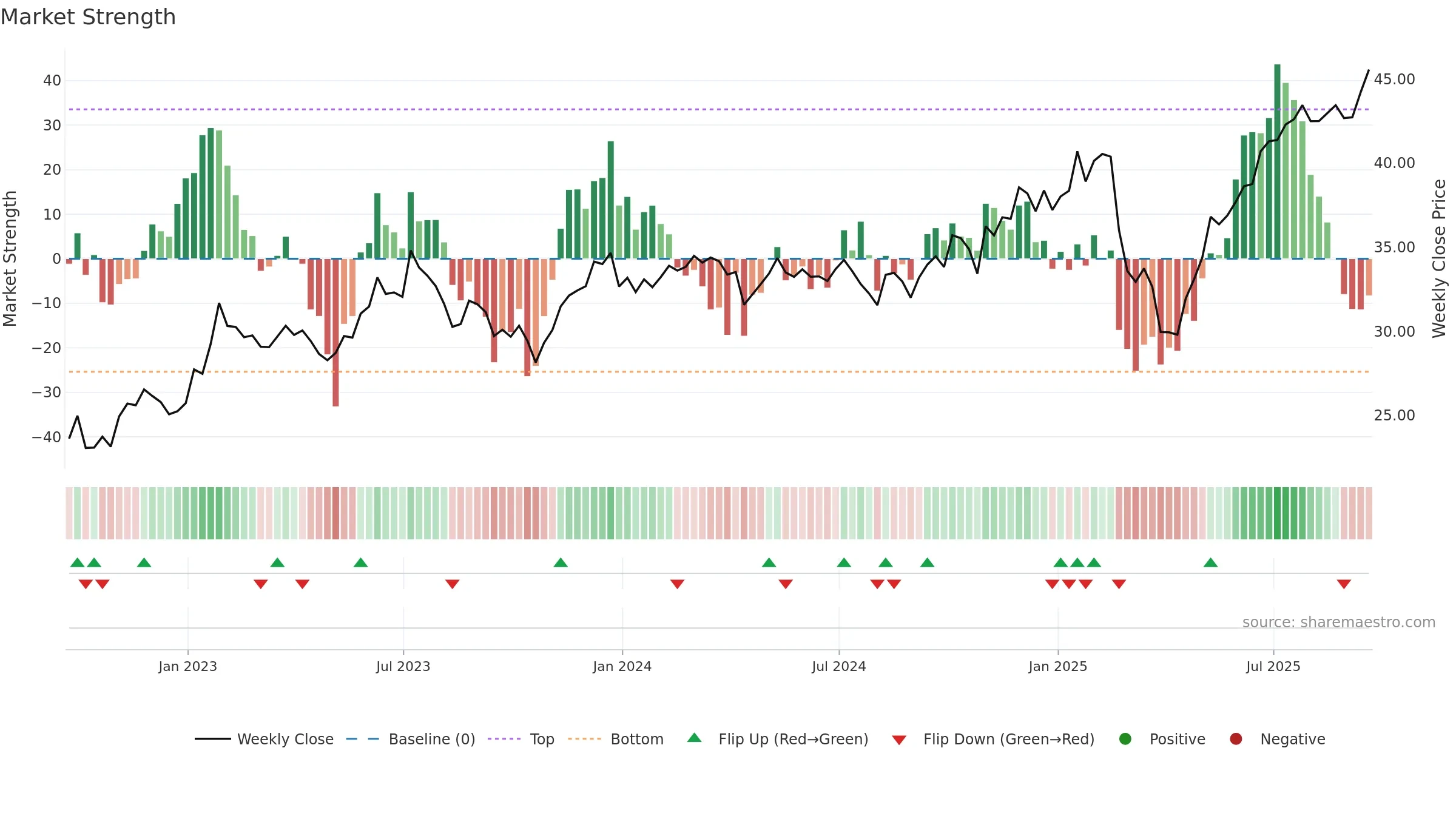Viewport: 1456px width, 819px height.
Task: Click the '45.00' right axis price tick
Action: click(1394, 79)
